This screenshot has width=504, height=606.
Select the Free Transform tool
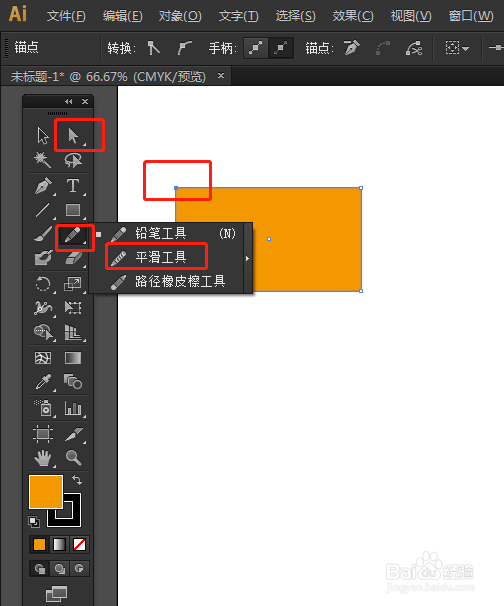click(x=73, y=308)
